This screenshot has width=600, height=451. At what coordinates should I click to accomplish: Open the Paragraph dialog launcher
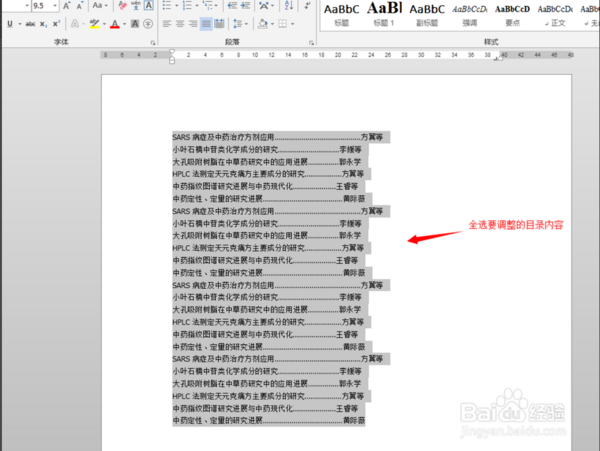pyautogui.click(x=311, y=43)
